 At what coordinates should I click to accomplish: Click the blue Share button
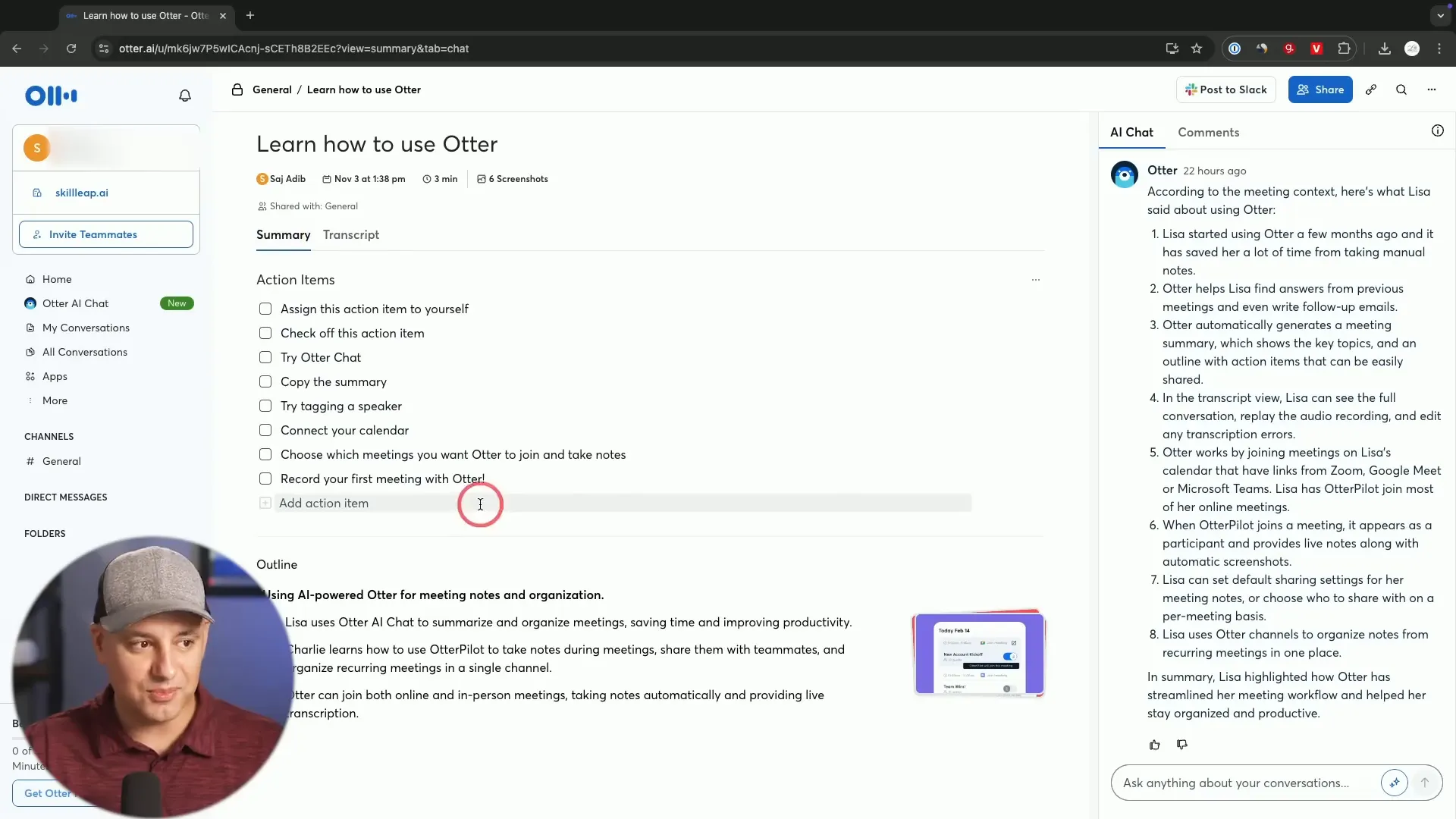[1319, 89]
